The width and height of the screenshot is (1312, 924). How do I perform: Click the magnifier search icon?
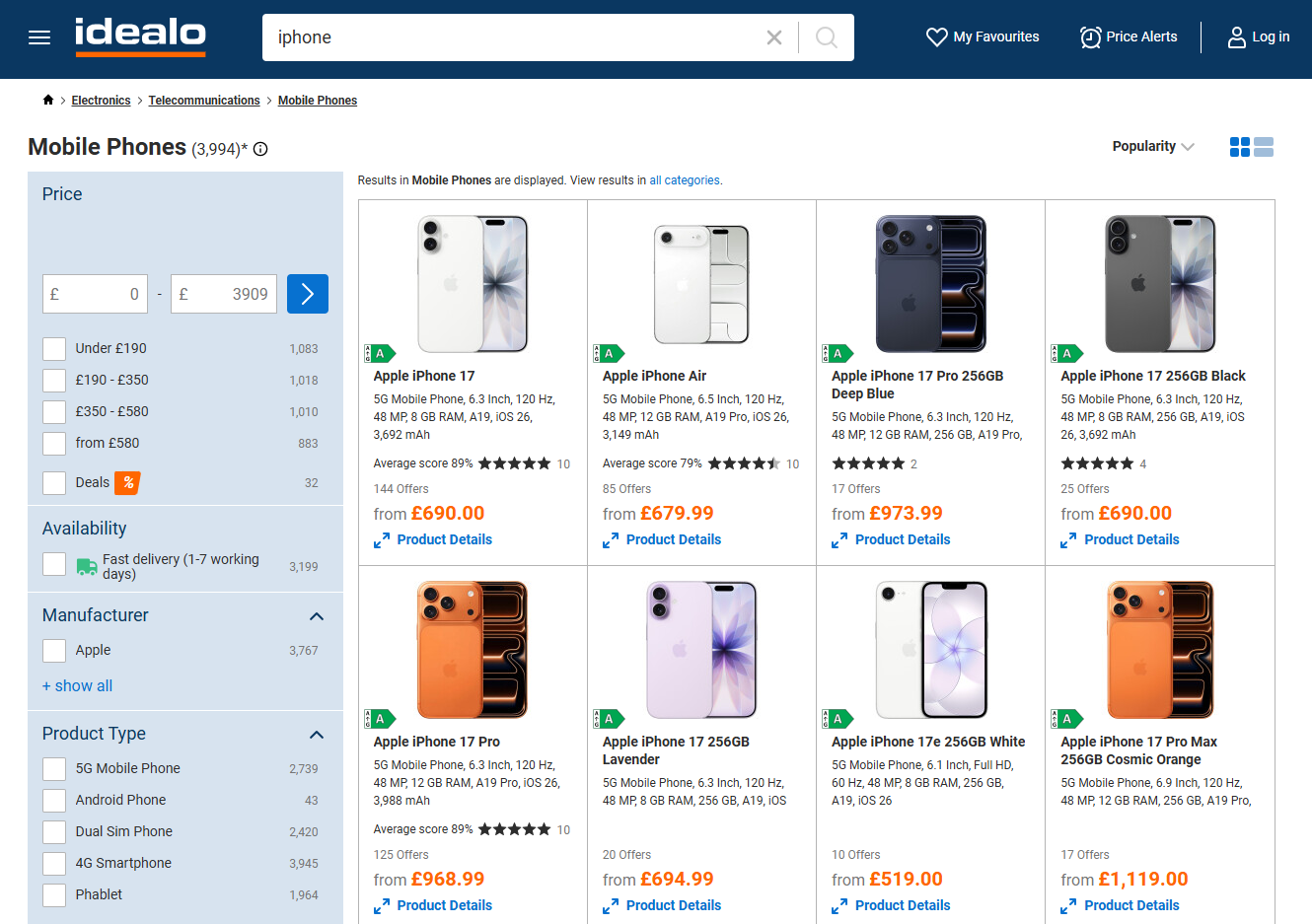coord(827,37)
